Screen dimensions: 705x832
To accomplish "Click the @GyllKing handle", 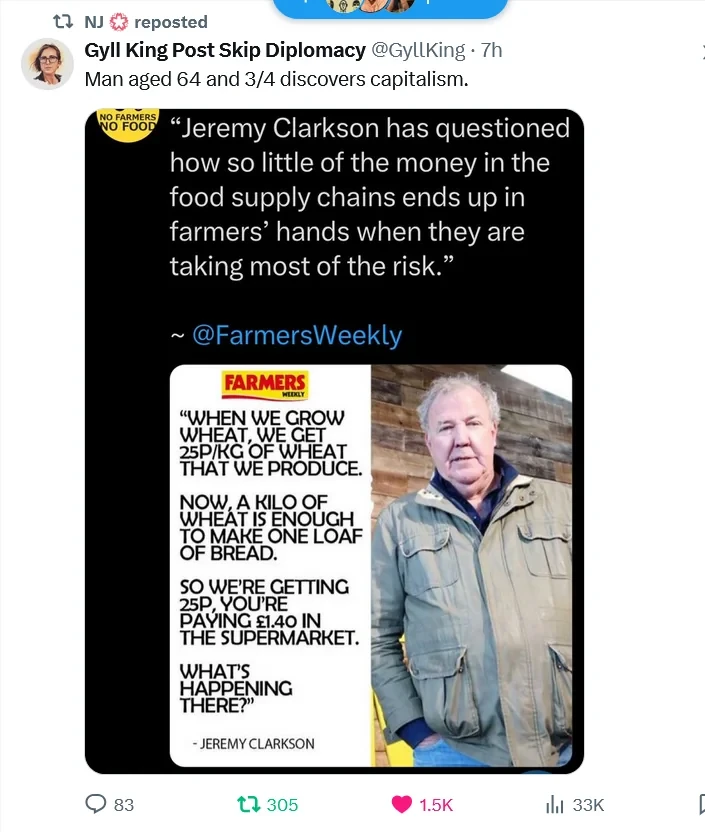I will point(418,50).
